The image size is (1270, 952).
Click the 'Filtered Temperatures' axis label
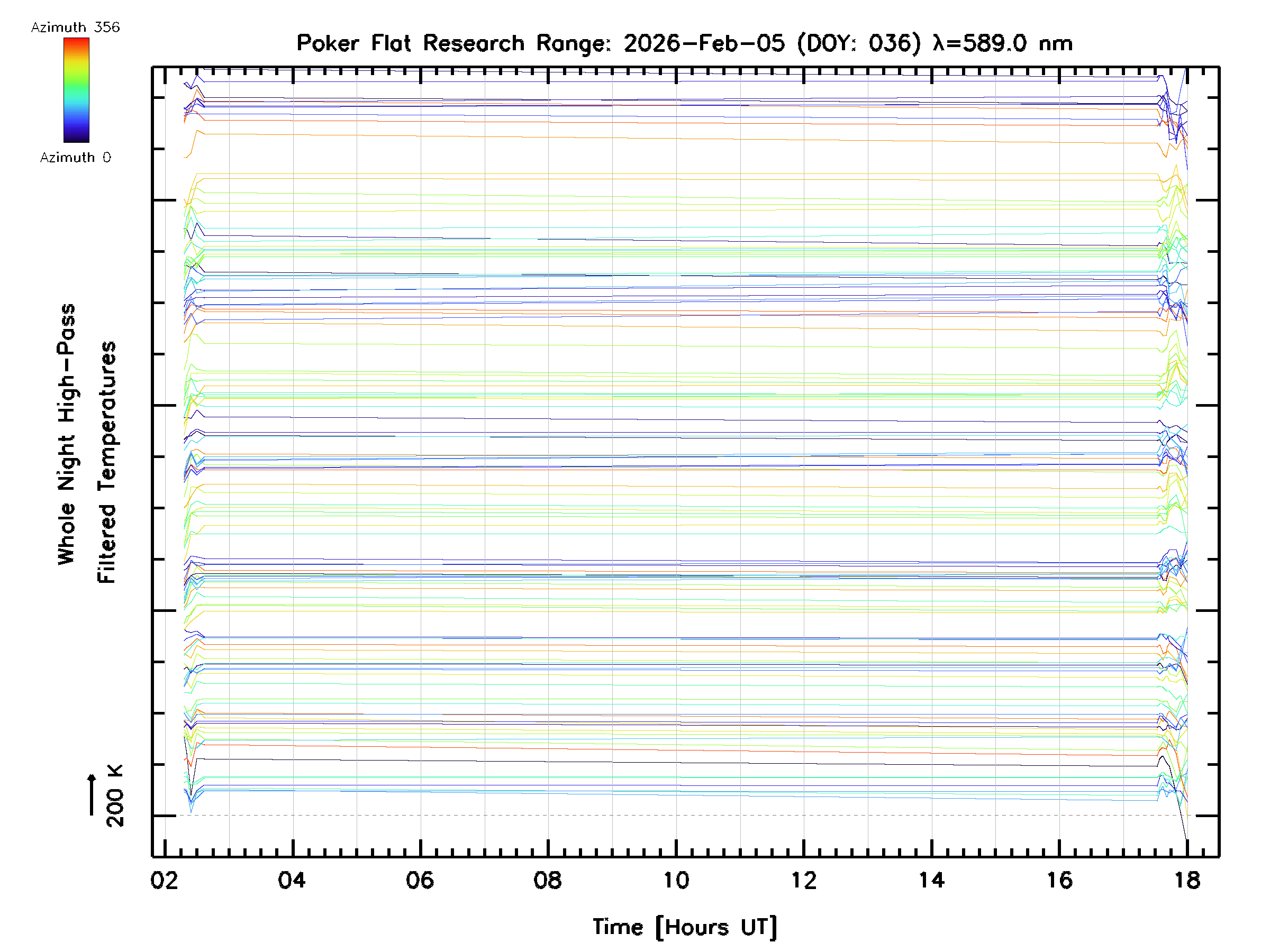107,463
